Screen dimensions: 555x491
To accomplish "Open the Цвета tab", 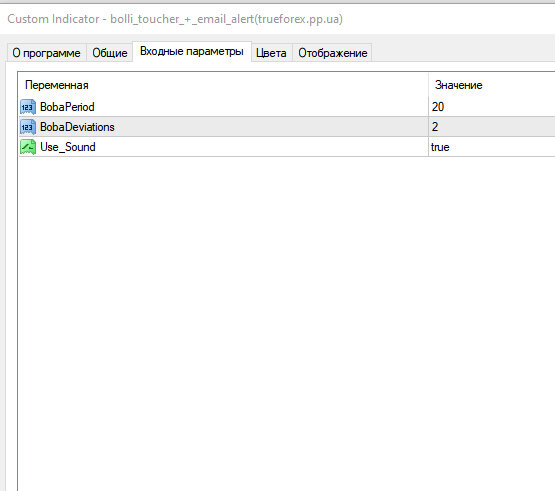I will click(271, 53).
